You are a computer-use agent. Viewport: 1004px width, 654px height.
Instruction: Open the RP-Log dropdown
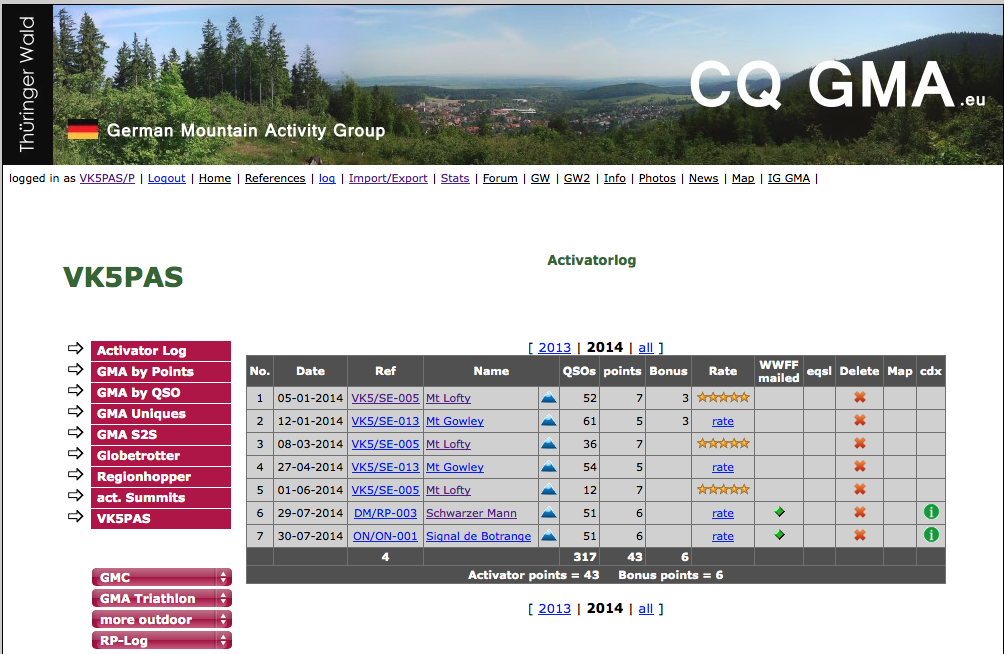(162, 640)
